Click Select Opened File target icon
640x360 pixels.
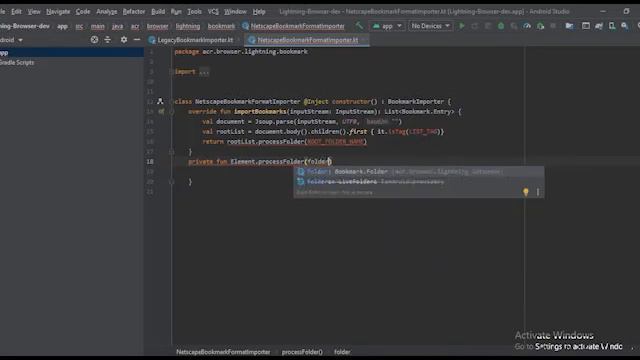(94, 40)
